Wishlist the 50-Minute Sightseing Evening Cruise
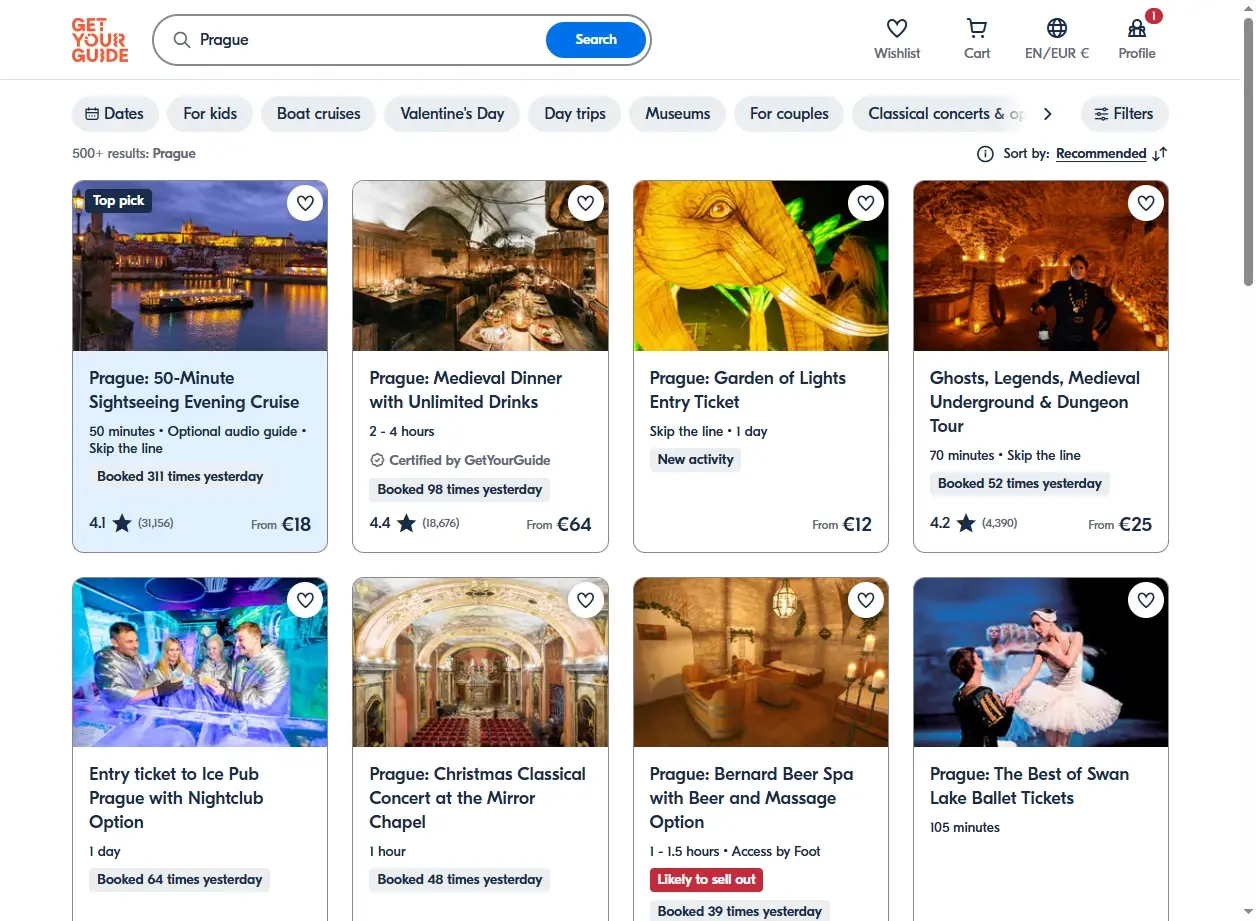This screenshot has height=921, width=1256. 306,203
